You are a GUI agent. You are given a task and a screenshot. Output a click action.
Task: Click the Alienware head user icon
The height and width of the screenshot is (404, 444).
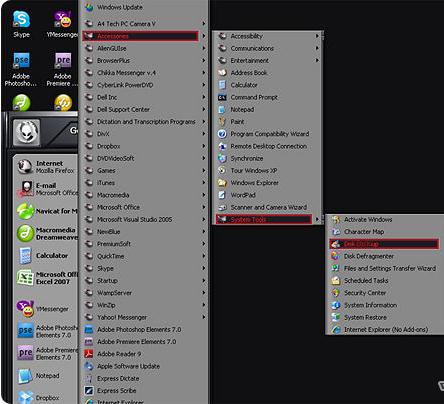click(x=27, y=133)
